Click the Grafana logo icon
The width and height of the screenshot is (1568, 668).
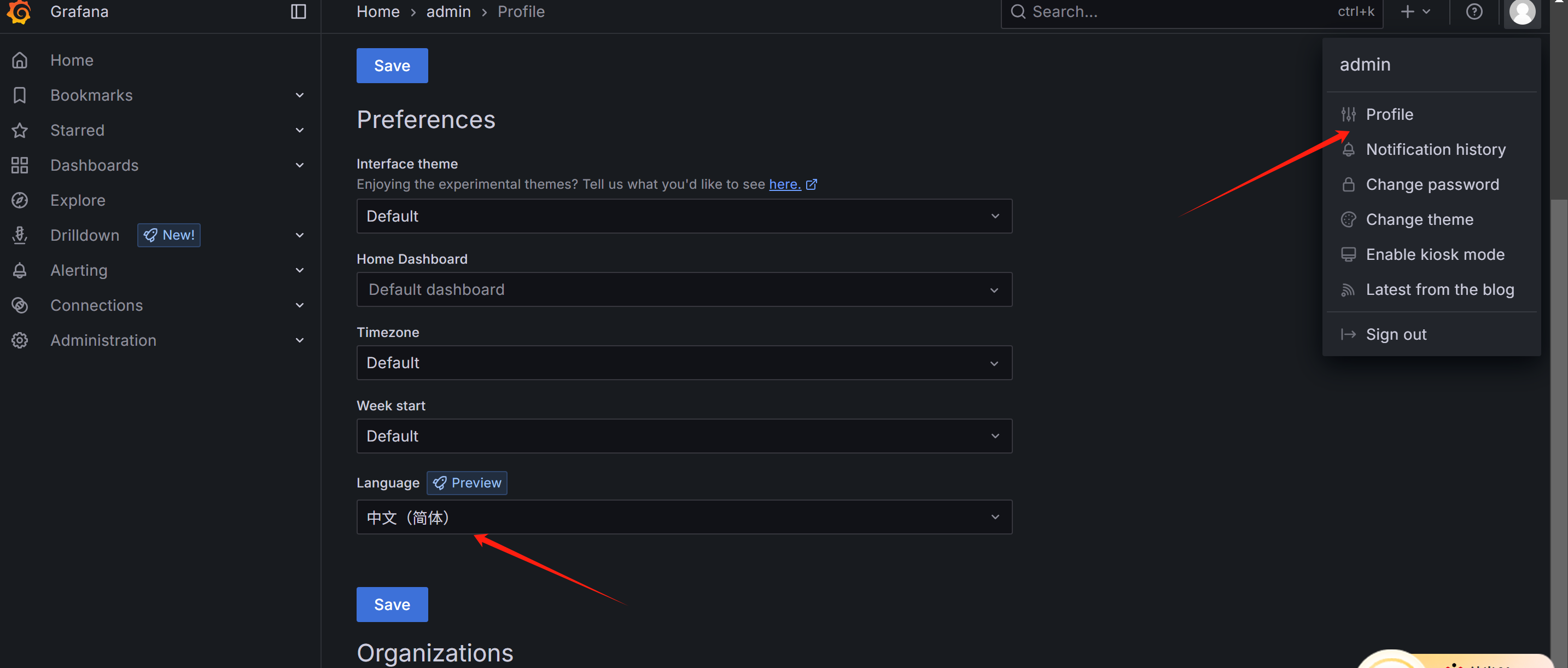pyautogui.click(x=19, y=11)
